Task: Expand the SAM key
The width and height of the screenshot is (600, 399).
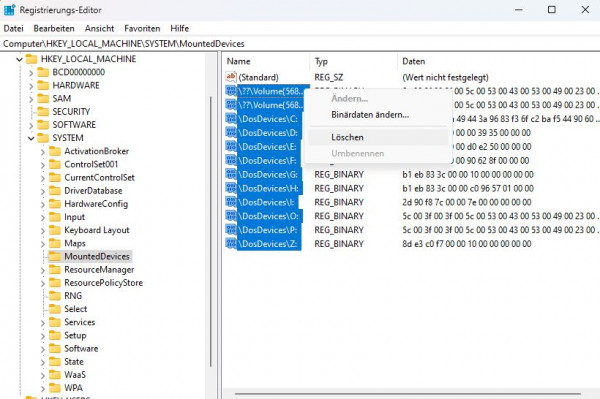Action: click(31, 99)
